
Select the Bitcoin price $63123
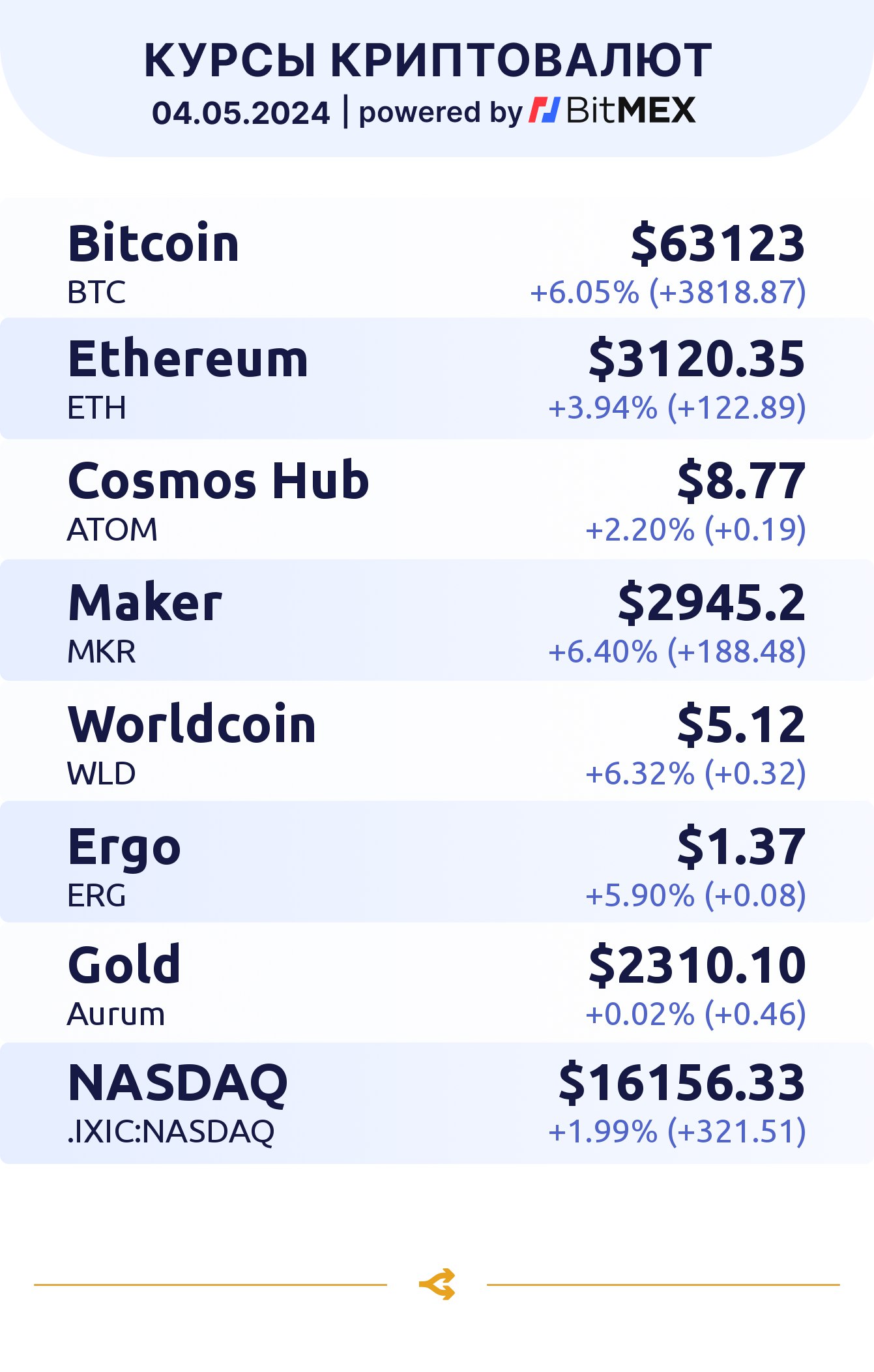[718, 243]
